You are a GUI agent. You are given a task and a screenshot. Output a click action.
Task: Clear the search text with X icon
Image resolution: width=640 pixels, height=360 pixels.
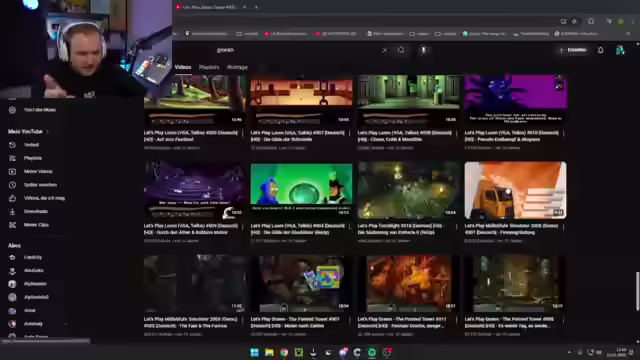(x=384, y=50)
